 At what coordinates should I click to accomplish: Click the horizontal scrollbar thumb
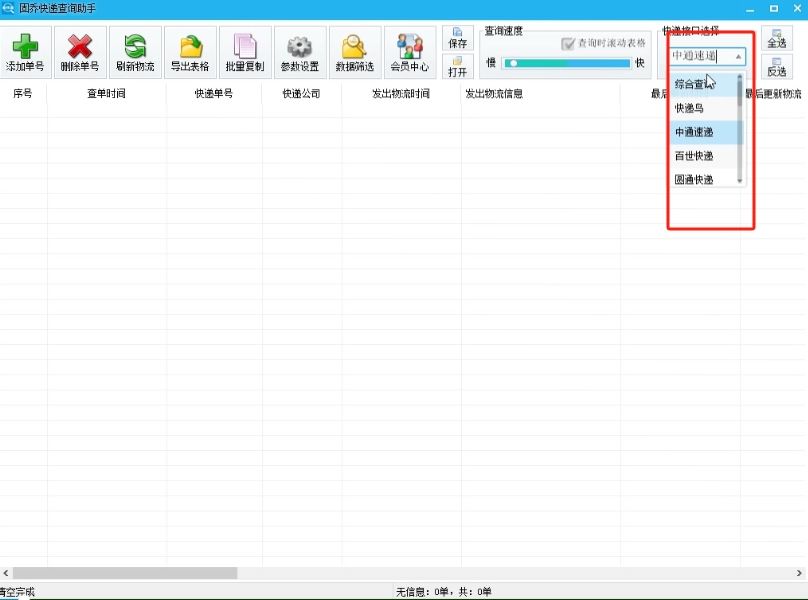pyautogui.click(x=125, y=573)
